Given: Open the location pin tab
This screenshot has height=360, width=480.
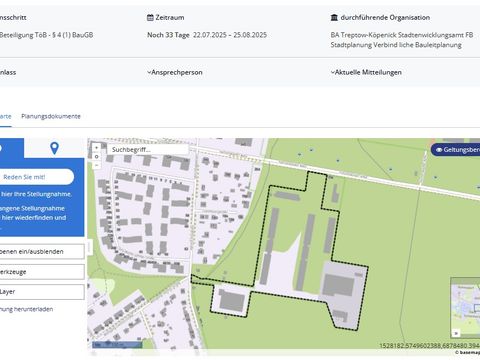Looking at the screenshot, I should click(54, 148).
